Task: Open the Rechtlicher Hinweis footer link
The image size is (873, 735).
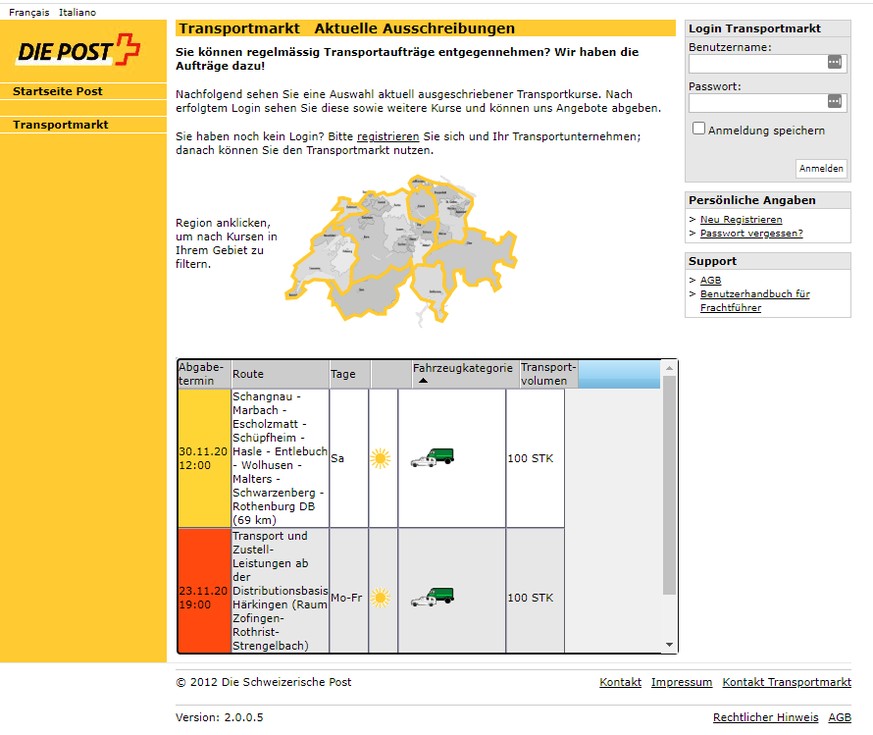Action: point(766,717)
